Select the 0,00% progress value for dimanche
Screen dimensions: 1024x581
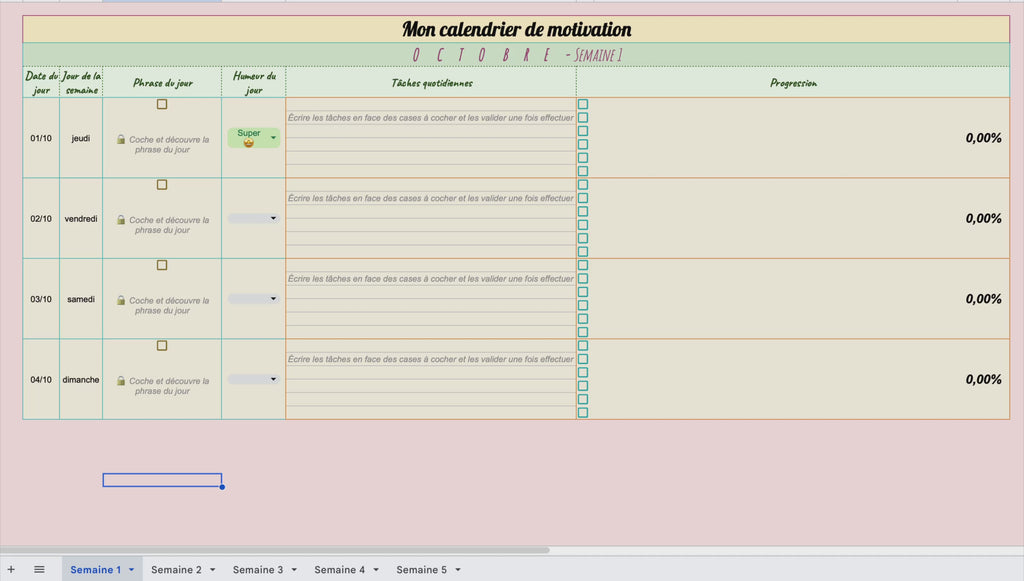tap(984, 379)
